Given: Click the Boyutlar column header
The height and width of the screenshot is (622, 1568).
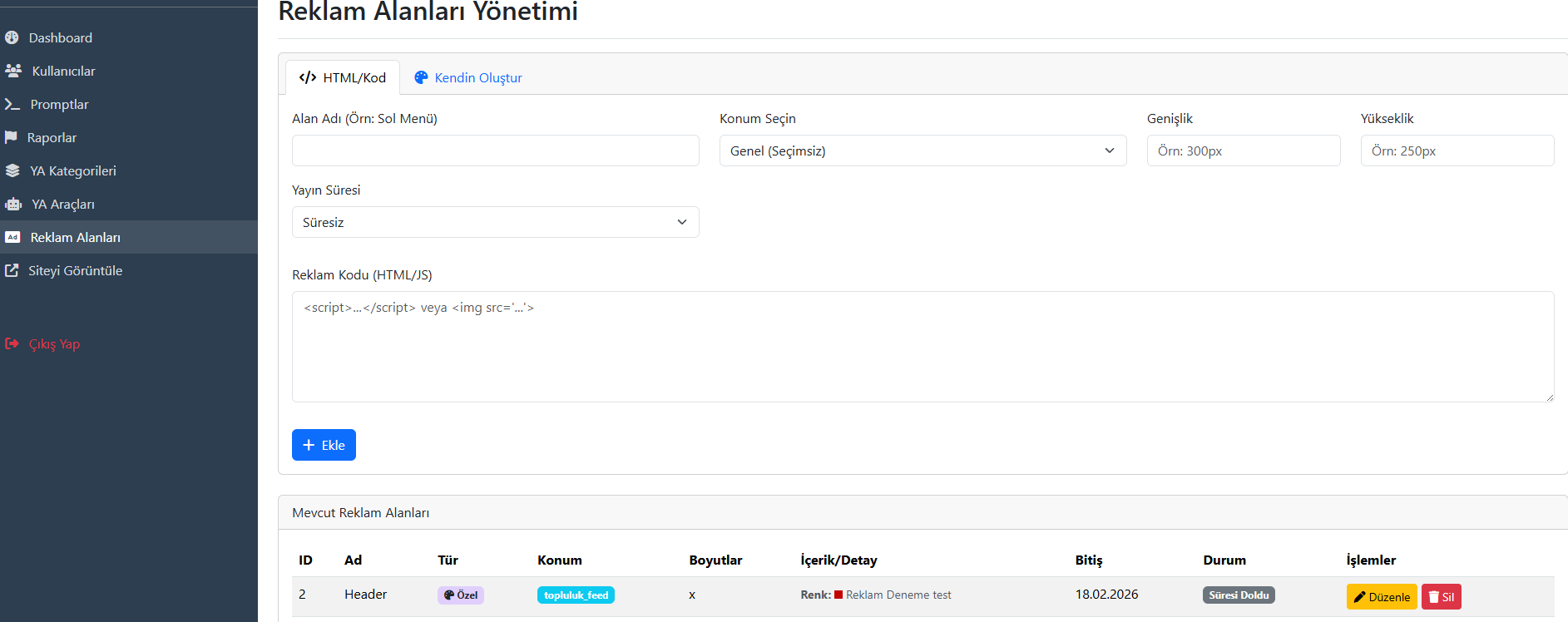Looking at the screenshot, I should [x=715, y=560].
